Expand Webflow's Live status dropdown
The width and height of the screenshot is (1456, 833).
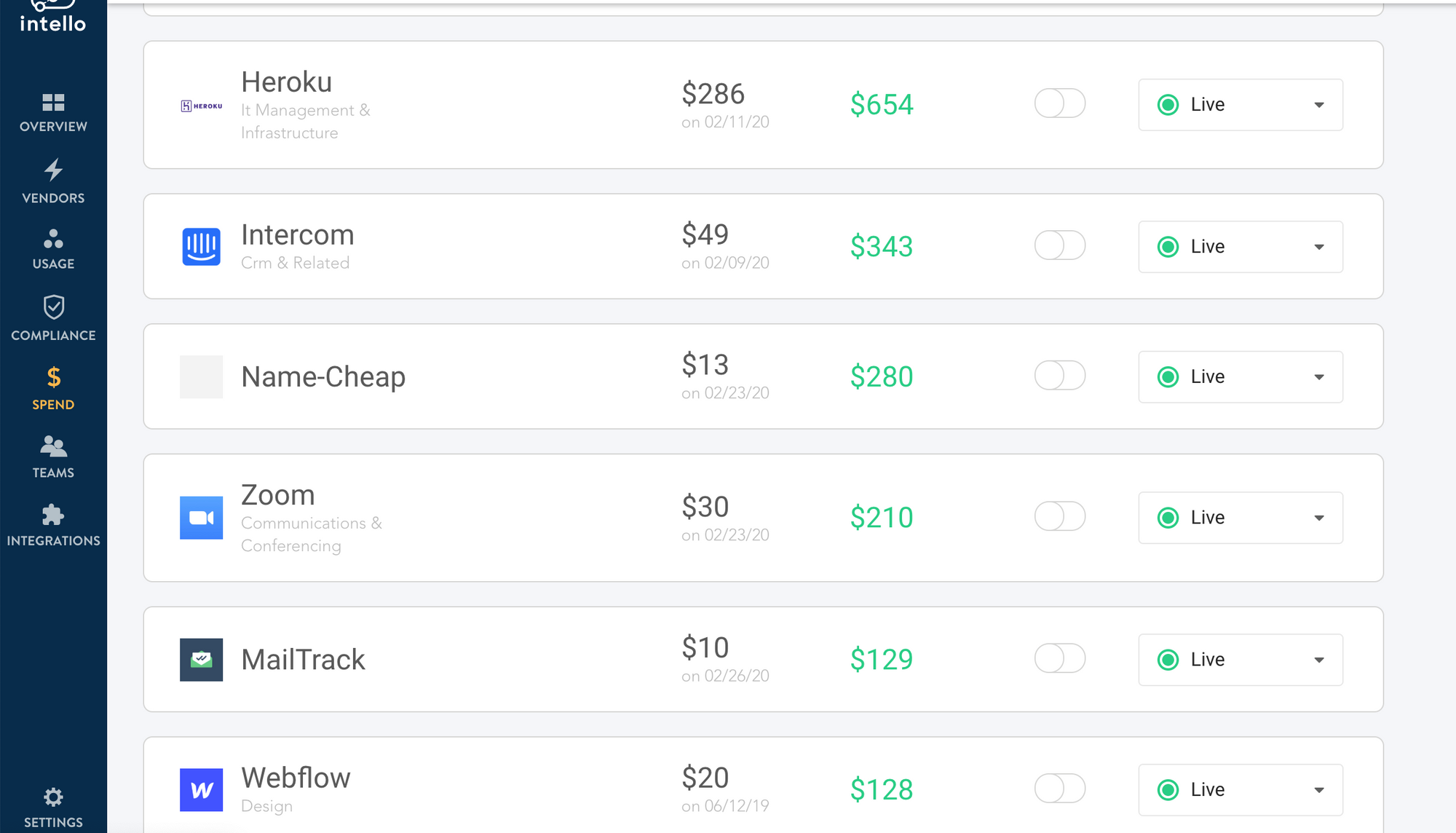click(x=1240, y=789)
